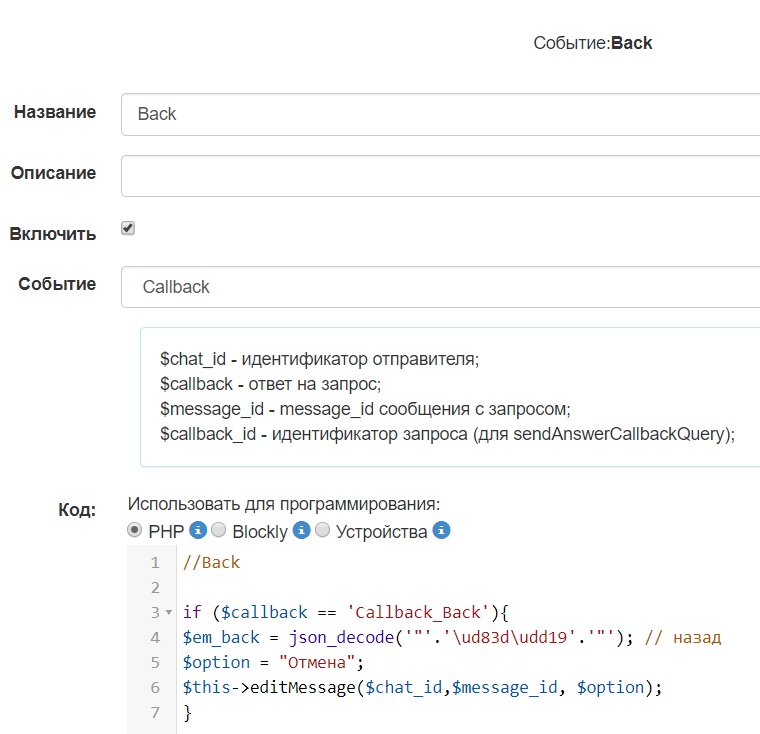Collapse the if block at line 3

168,612
